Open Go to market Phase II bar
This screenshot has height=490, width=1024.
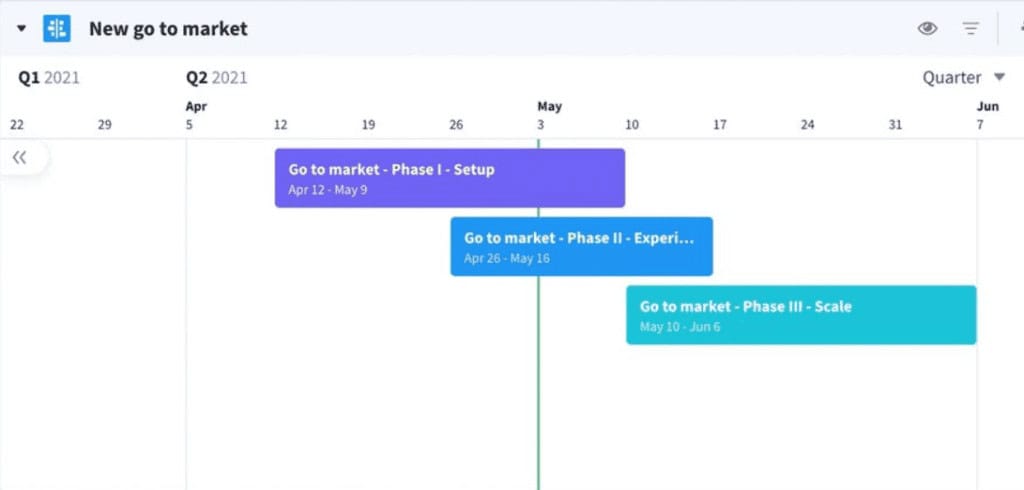[x=581, y=246]
